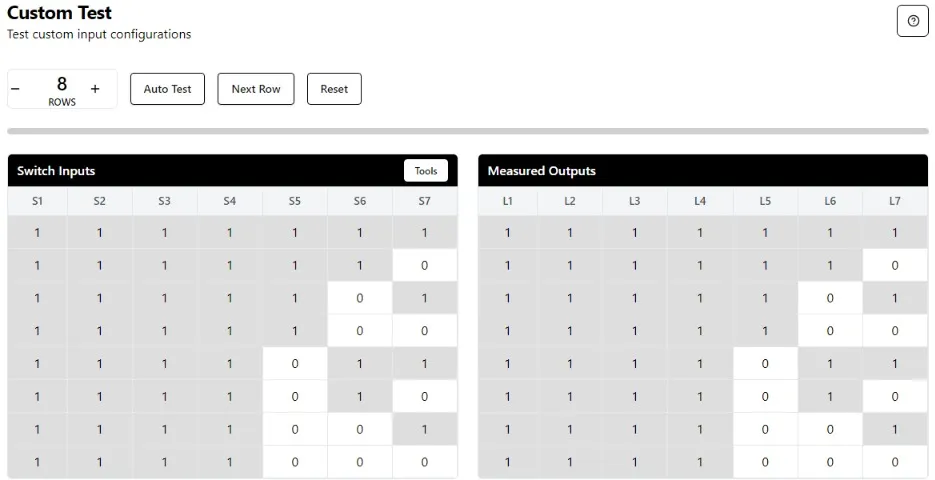Screen dimensions: 935x480
Task: Click the rows count number field
Action: [62, 85]
